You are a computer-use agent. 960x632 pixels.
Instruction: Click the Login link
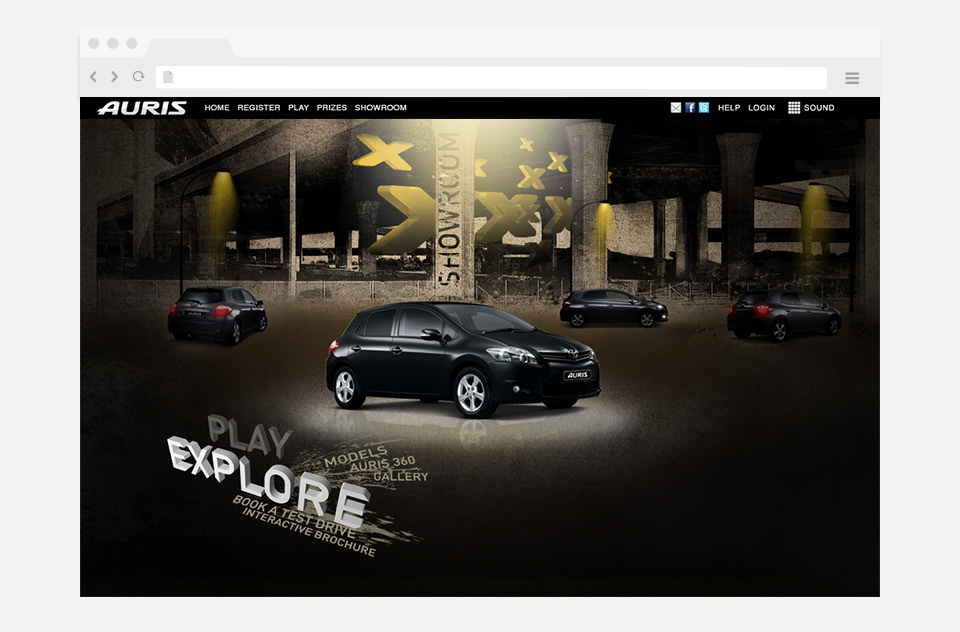(762, 108)
